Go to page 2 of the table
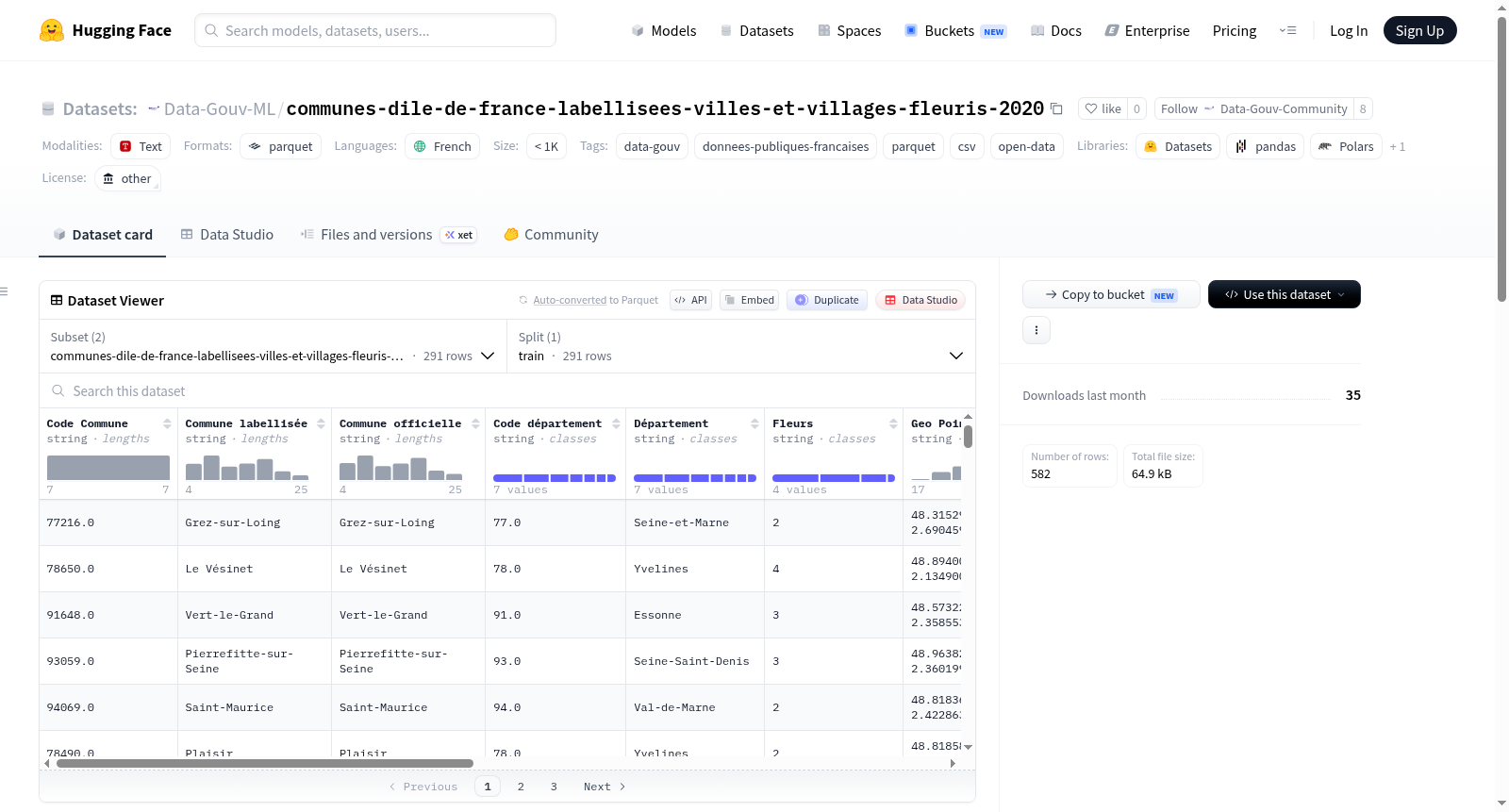The image size is (1509, 812). (521, 787)
